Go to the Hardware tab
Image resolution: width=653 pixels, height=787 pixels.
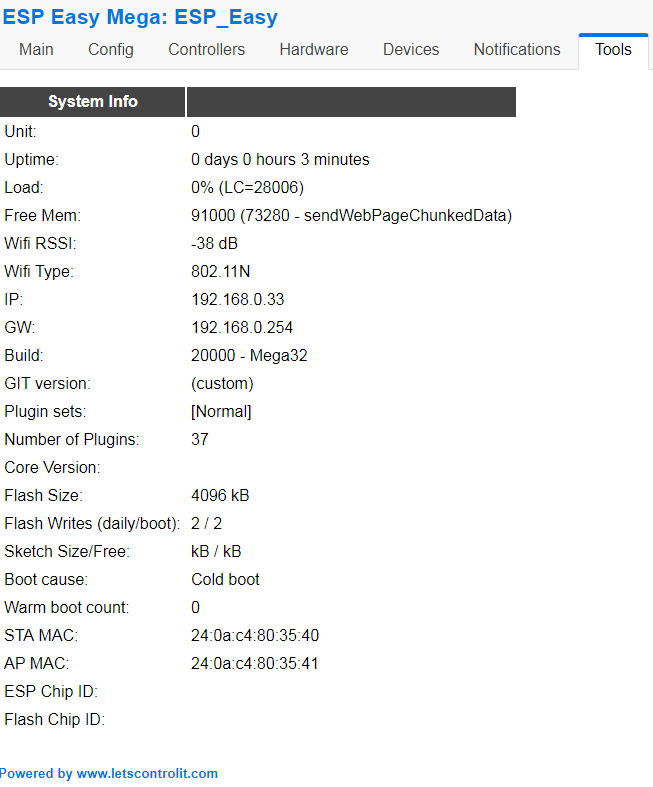pyautogui.click(x=314, y=50)
